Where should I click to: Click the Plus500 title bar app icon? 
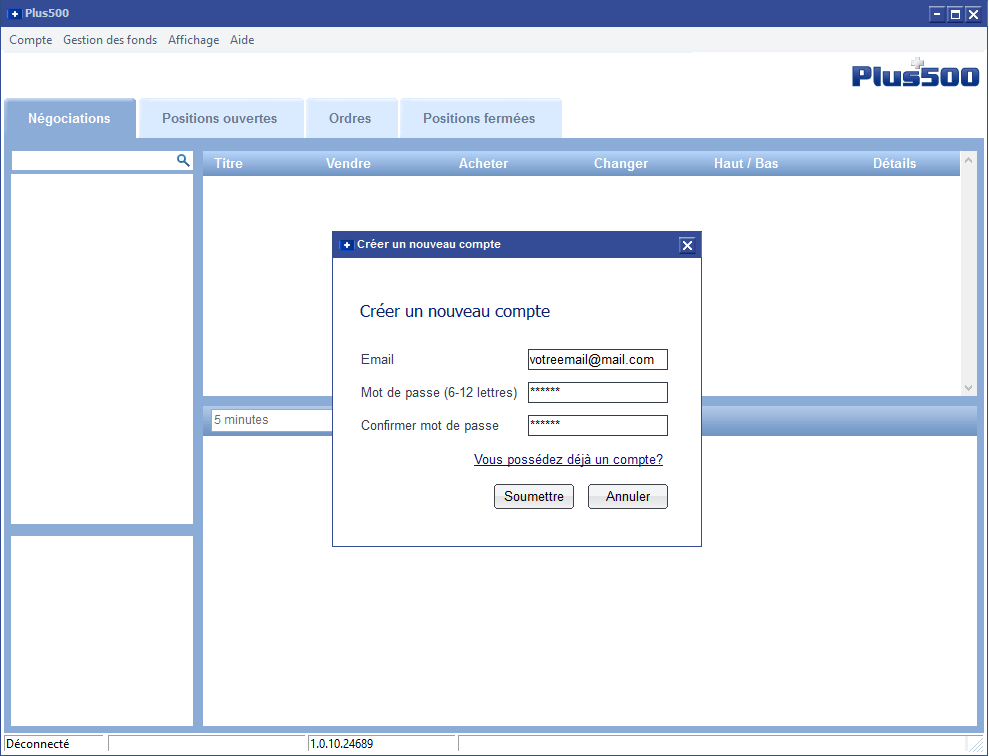pos(14,13)
